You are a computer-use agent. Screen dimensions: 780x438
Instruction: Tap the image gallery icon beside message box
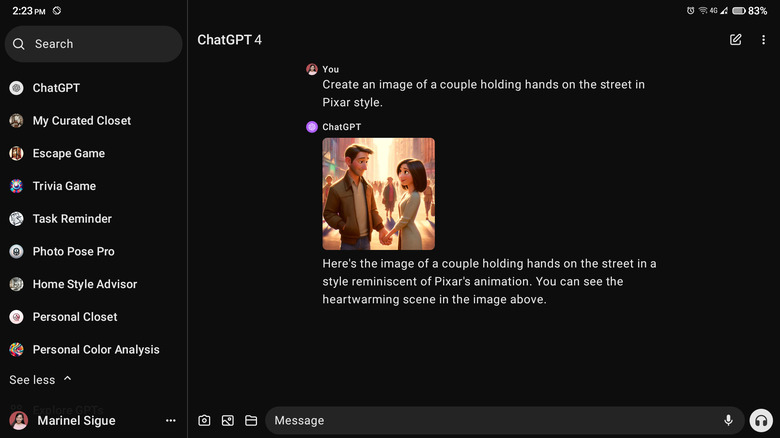coord(228,421)
